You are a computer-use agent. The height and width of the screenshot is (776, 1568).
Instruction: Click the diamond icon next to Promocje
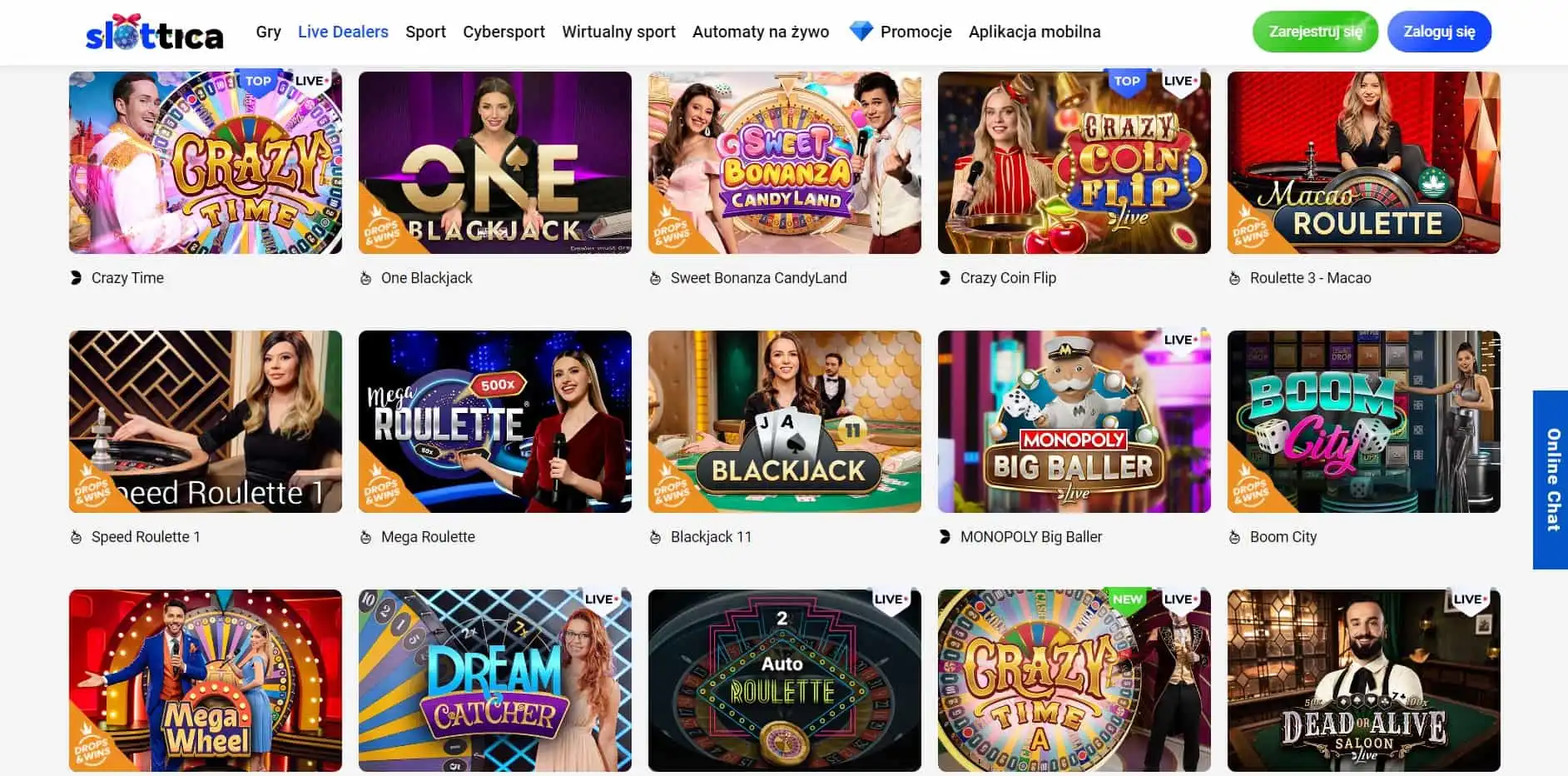coord(861,32)
